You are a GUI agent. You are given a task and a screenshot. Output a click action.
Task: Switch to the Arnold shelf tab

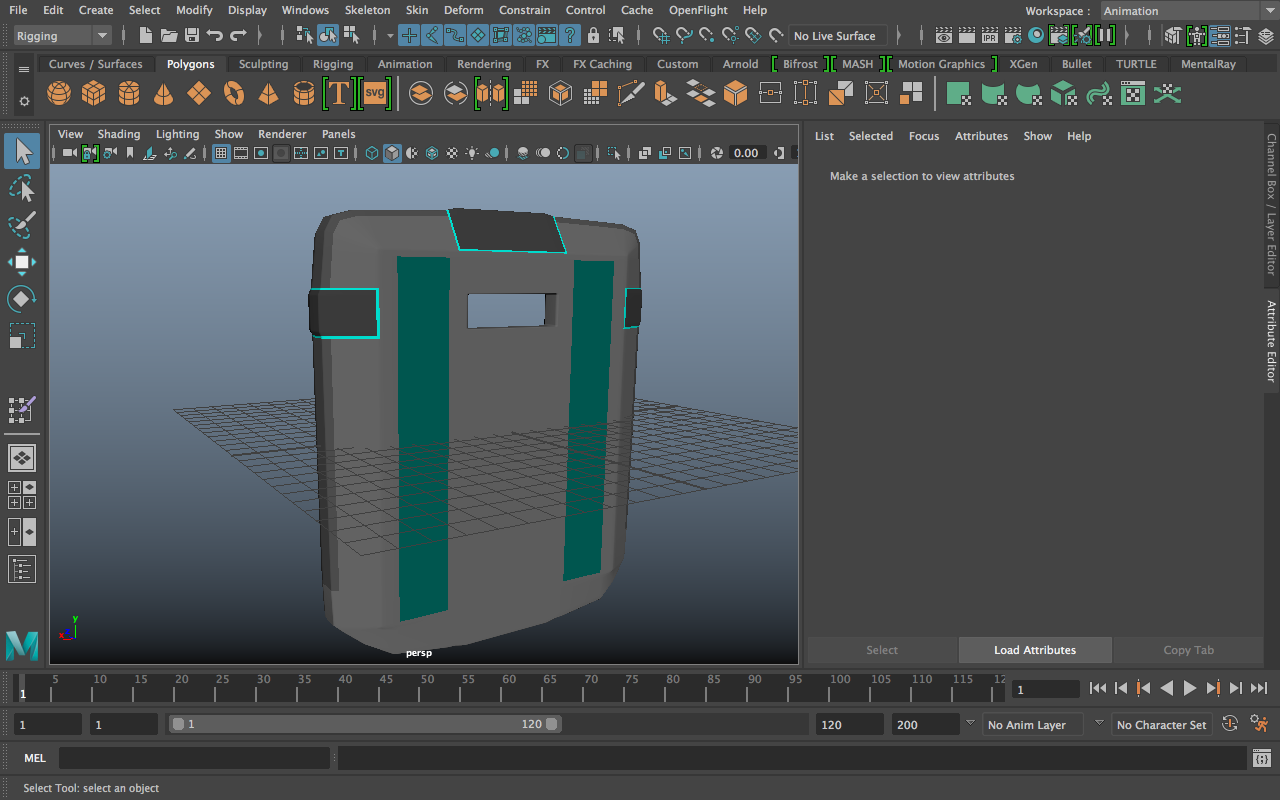point(740,64)
